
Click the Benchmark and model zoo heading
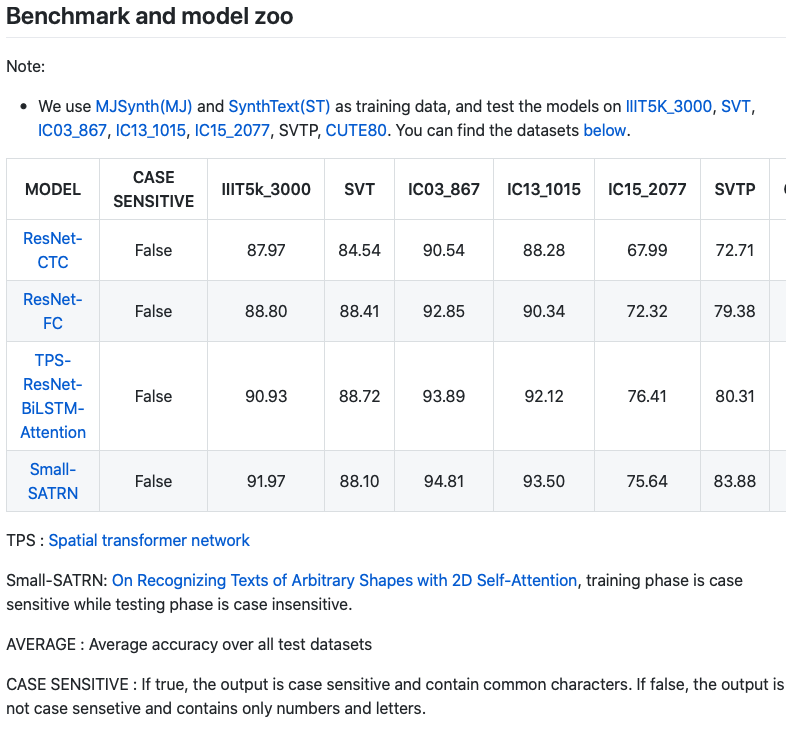pyautogui.click(x=149, y=16)
